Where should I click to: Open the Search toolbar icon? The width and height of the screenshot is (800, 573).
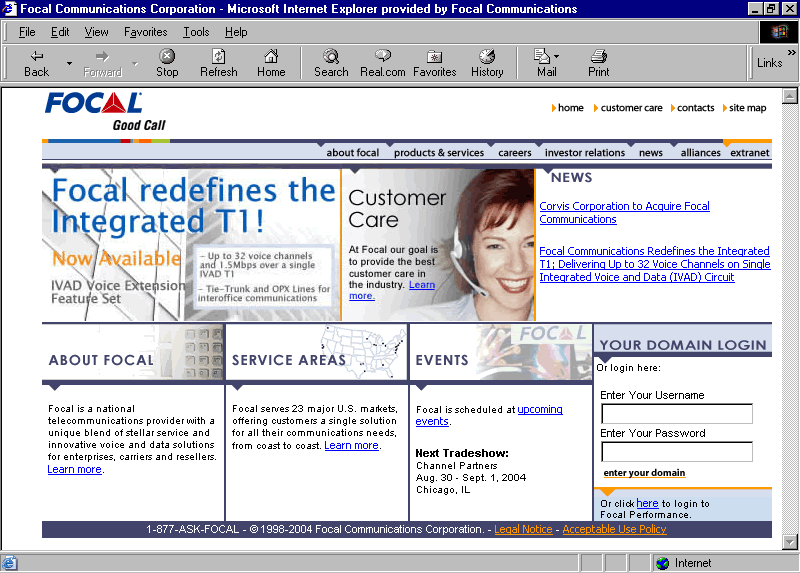[x=331, y=63]
